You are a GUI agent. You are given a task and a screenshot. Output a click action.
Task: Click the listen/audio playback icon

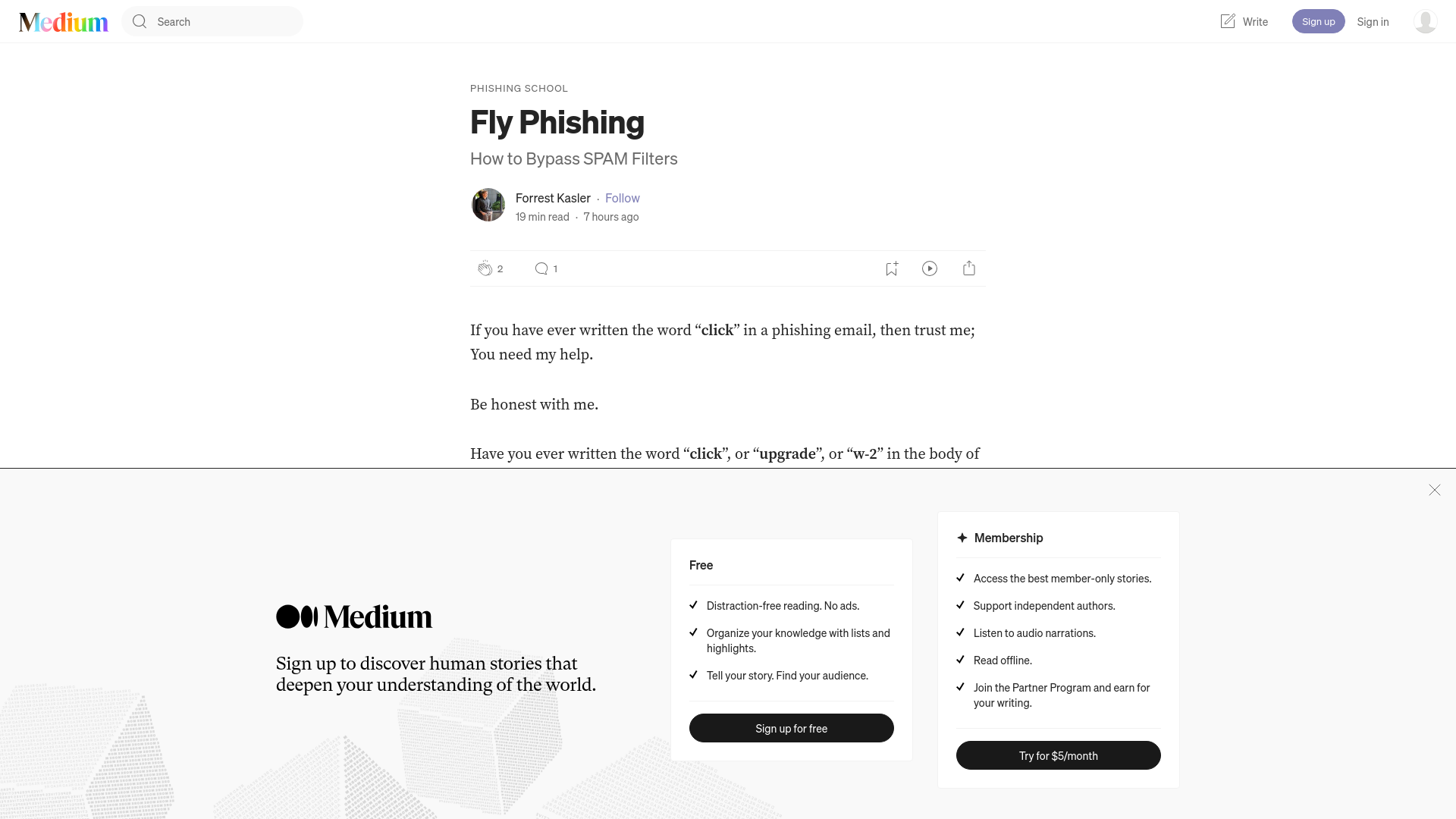coord(930,268)
